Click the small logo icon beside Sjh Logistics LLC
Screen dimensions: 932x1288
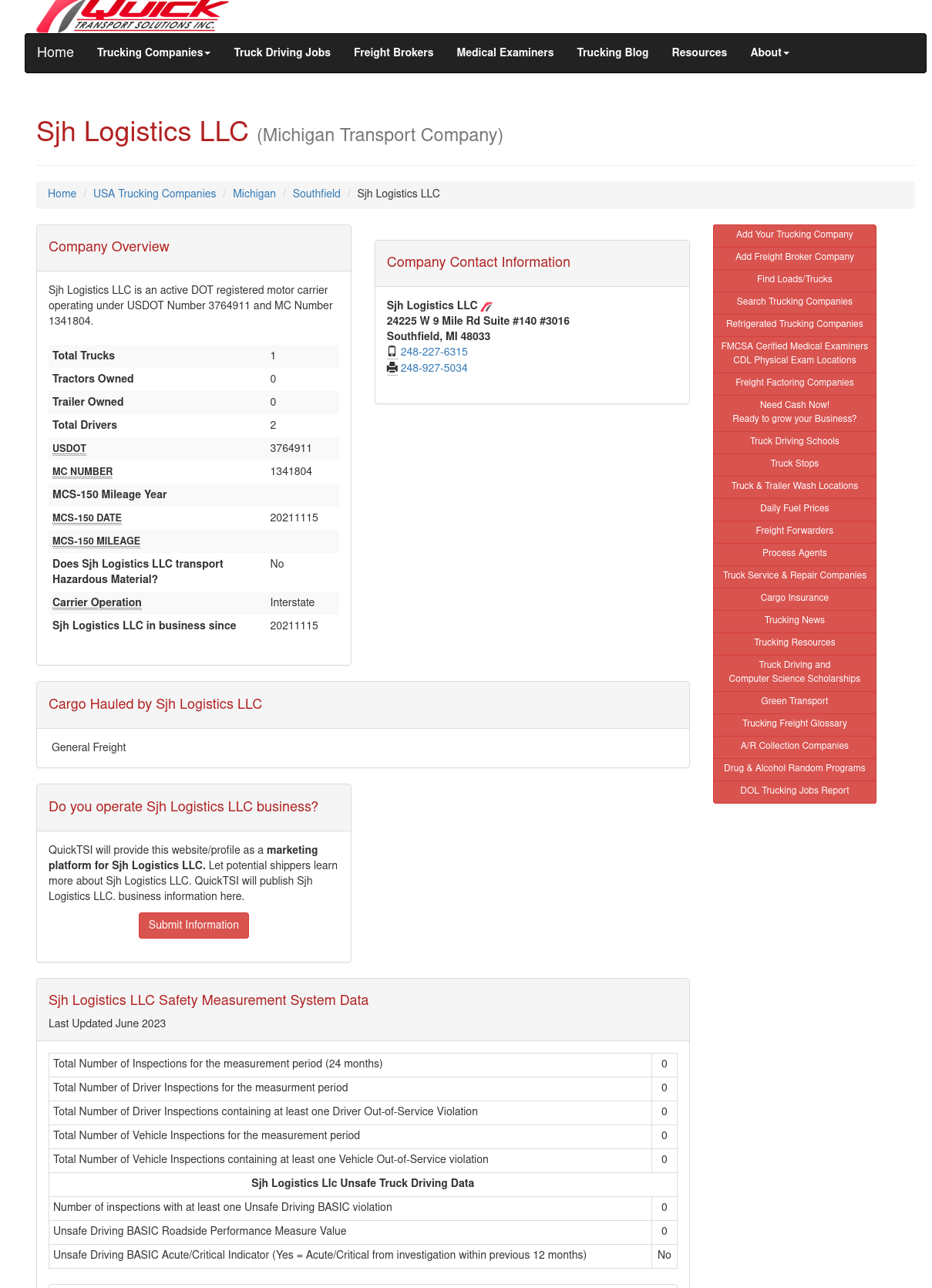coord(486,306)
